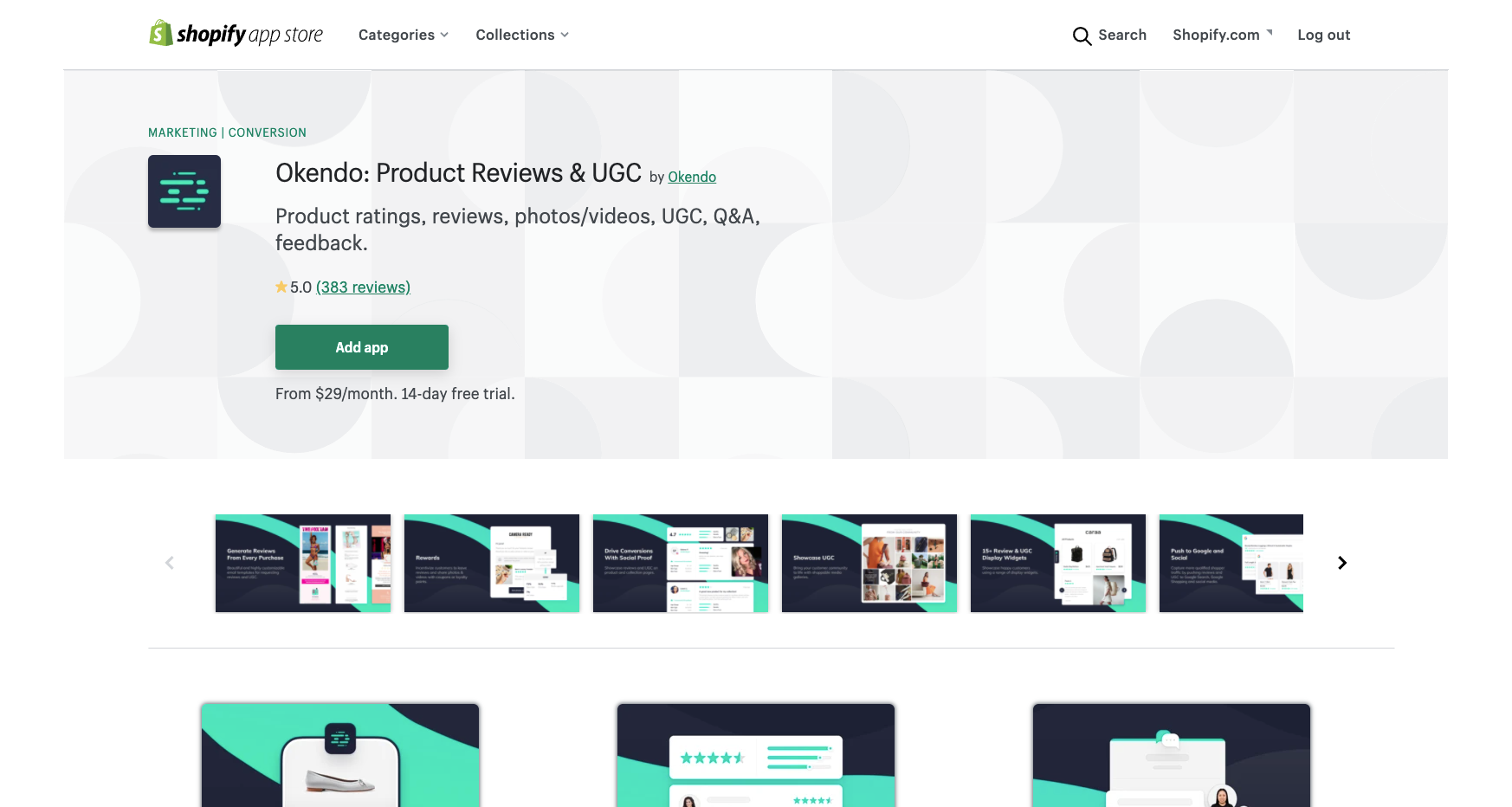Click the Okendo app icon

184,191
